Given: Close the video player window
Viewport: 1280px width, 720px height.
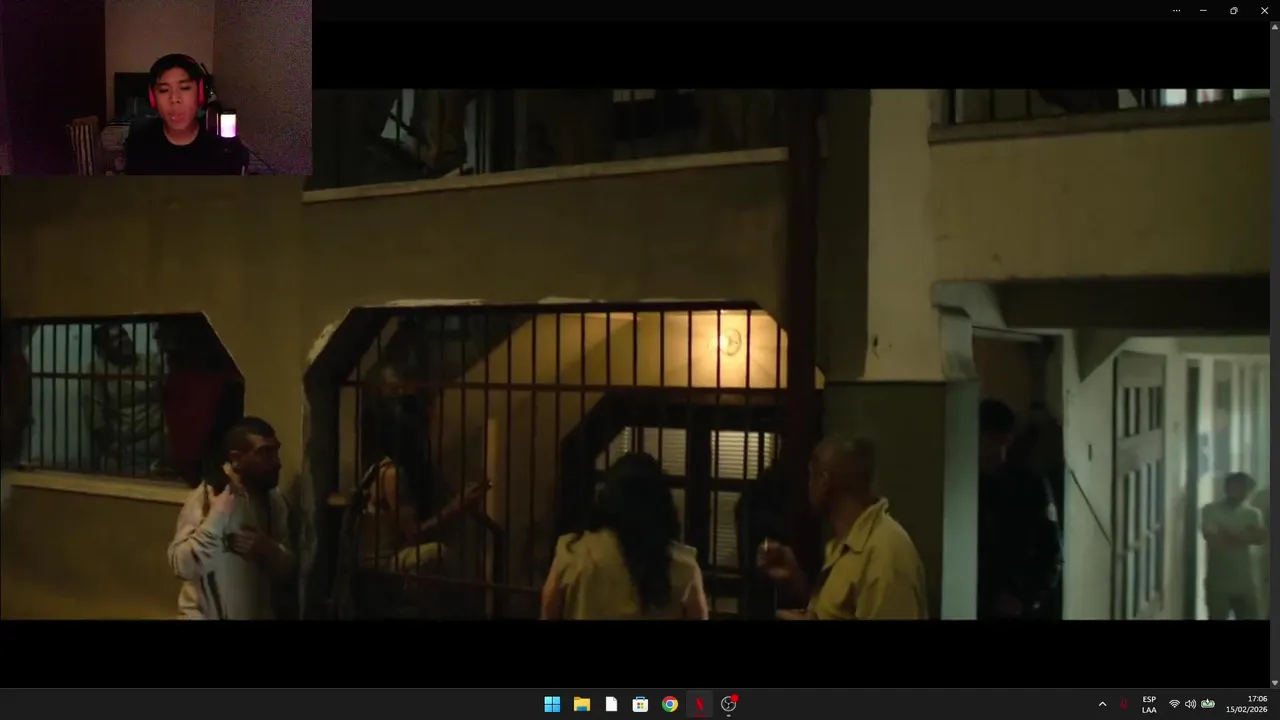Looking at the screenshot, I should (1264, 10).
